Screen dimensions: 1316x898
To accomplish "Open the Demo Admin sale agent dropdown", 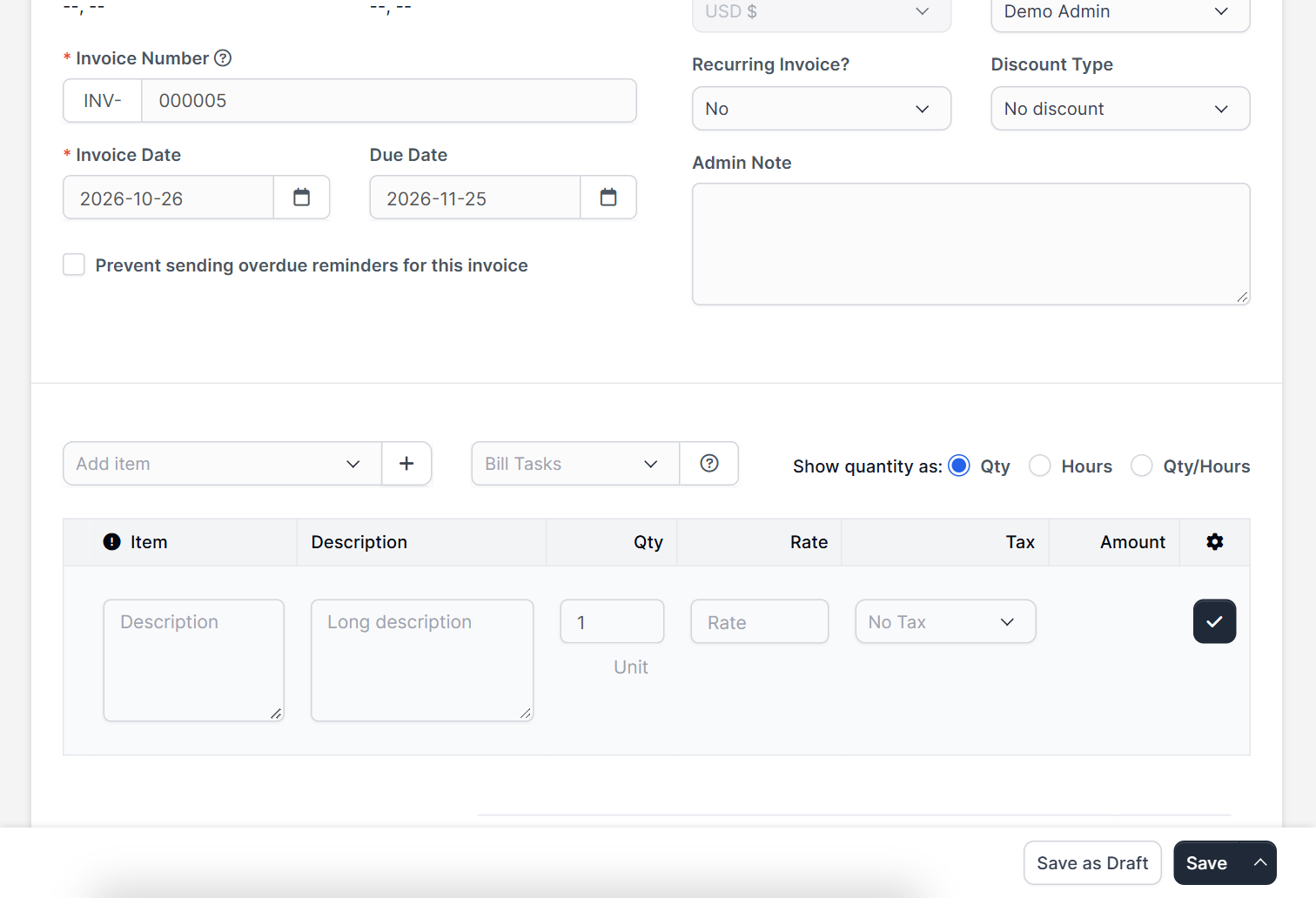I will pos(1120,12).
